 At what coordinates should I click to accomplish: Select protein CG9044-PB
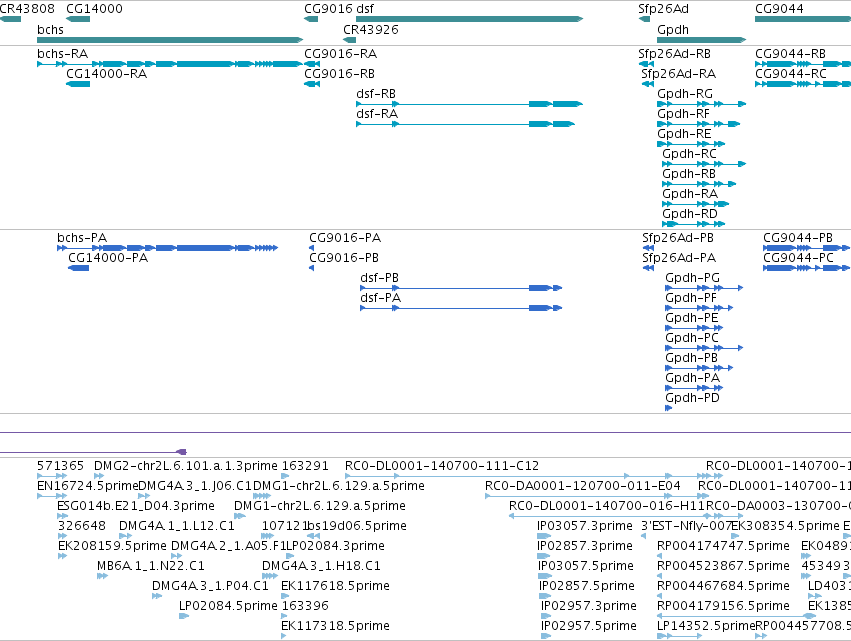pos(806,248)
